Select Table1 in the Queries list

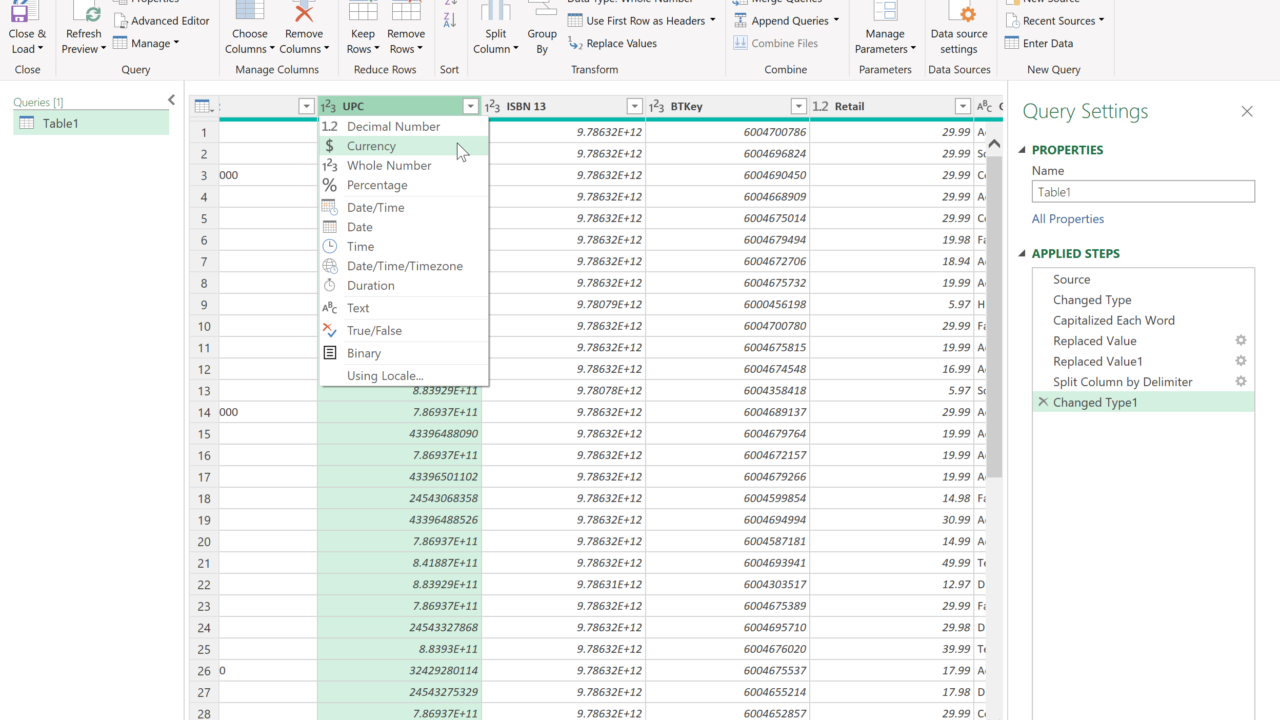60,123
